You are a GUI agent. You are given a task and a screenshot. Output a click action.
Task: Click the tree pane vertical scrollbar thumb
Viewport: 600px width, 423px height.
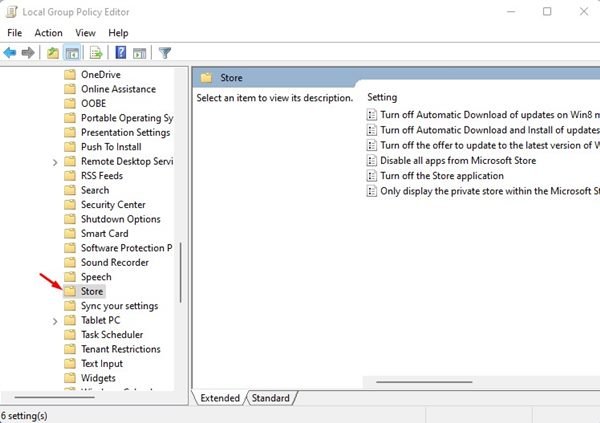(180, 273)
